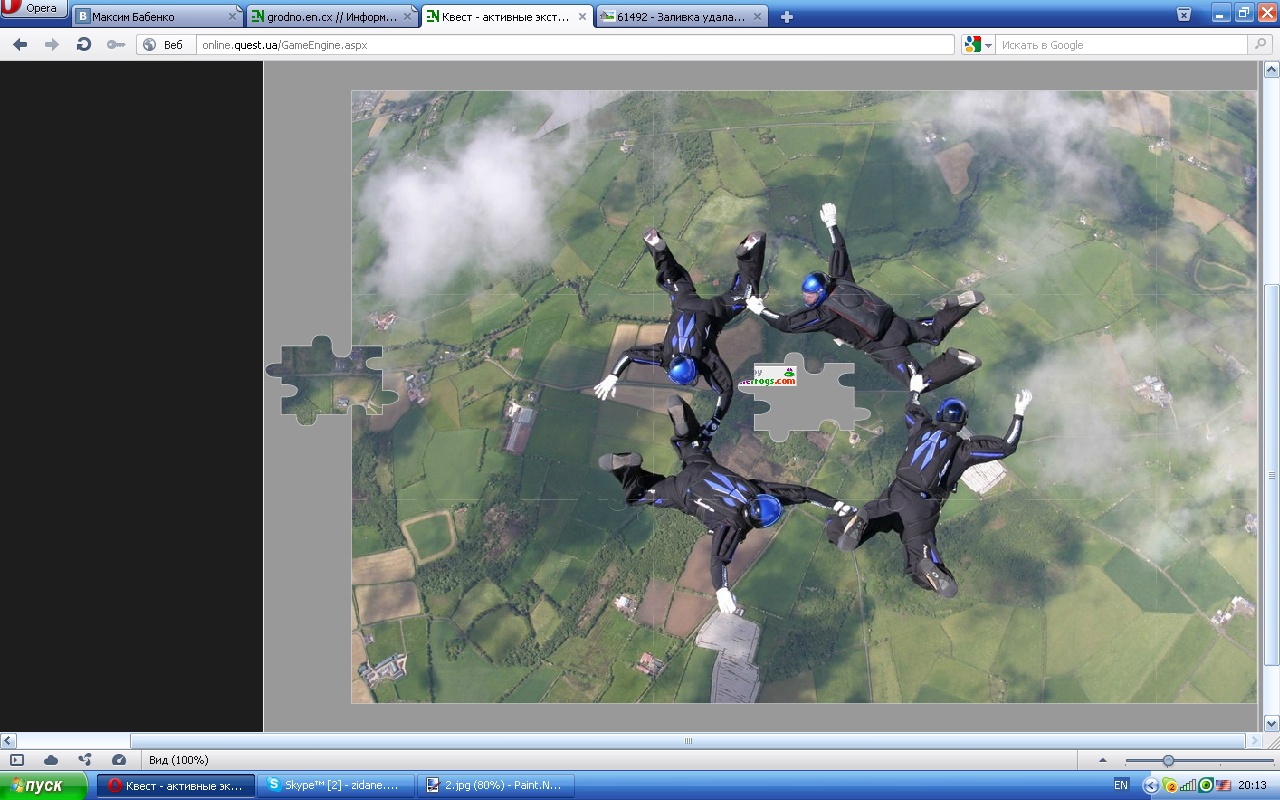Close the 61492 - Заливка удала... tab

coord(755,17)
